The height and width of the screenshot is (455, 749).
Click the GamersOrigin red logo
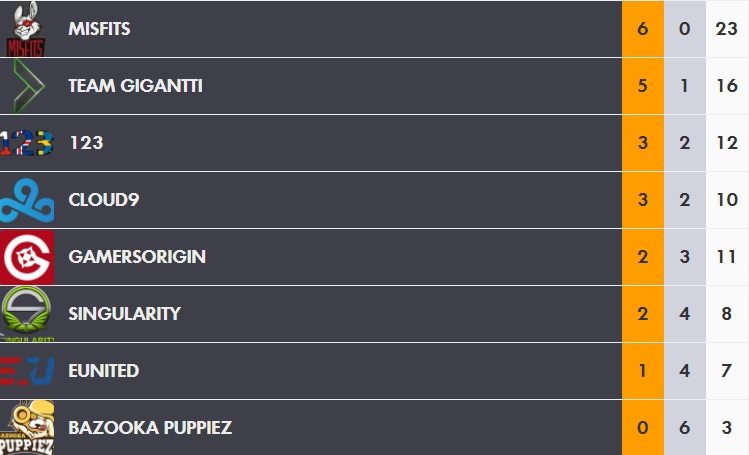pyautogui.click(x=26, y=257)
